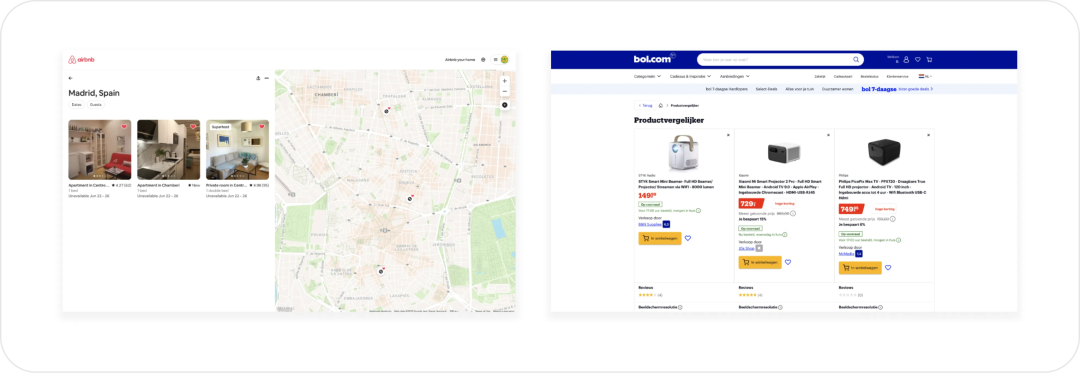Open the bol.com wishlist heart in header
The height and width of the screenshot is (373, 1080).
pos(917,60)
